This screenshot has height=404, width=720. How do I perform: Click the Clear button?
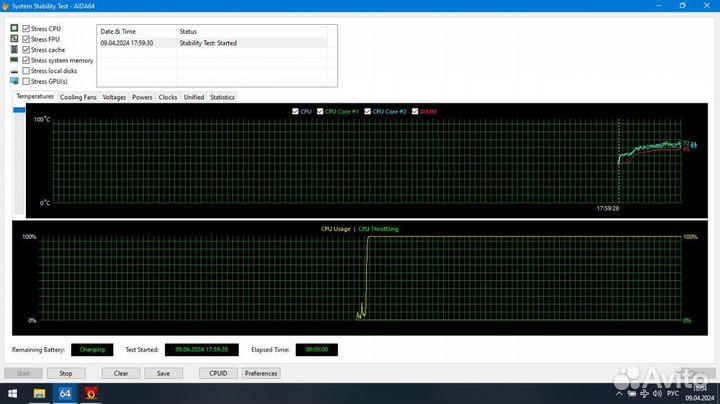click(x=121, y=373)
